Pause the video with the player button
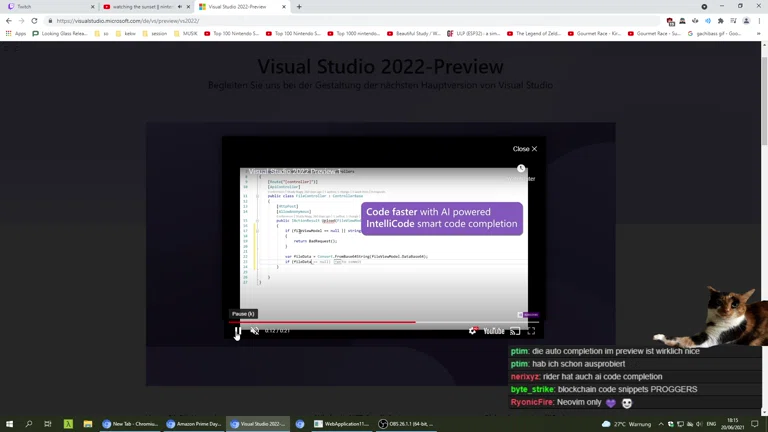Screen dimensions: 768x432 click(x=238, y=331)
